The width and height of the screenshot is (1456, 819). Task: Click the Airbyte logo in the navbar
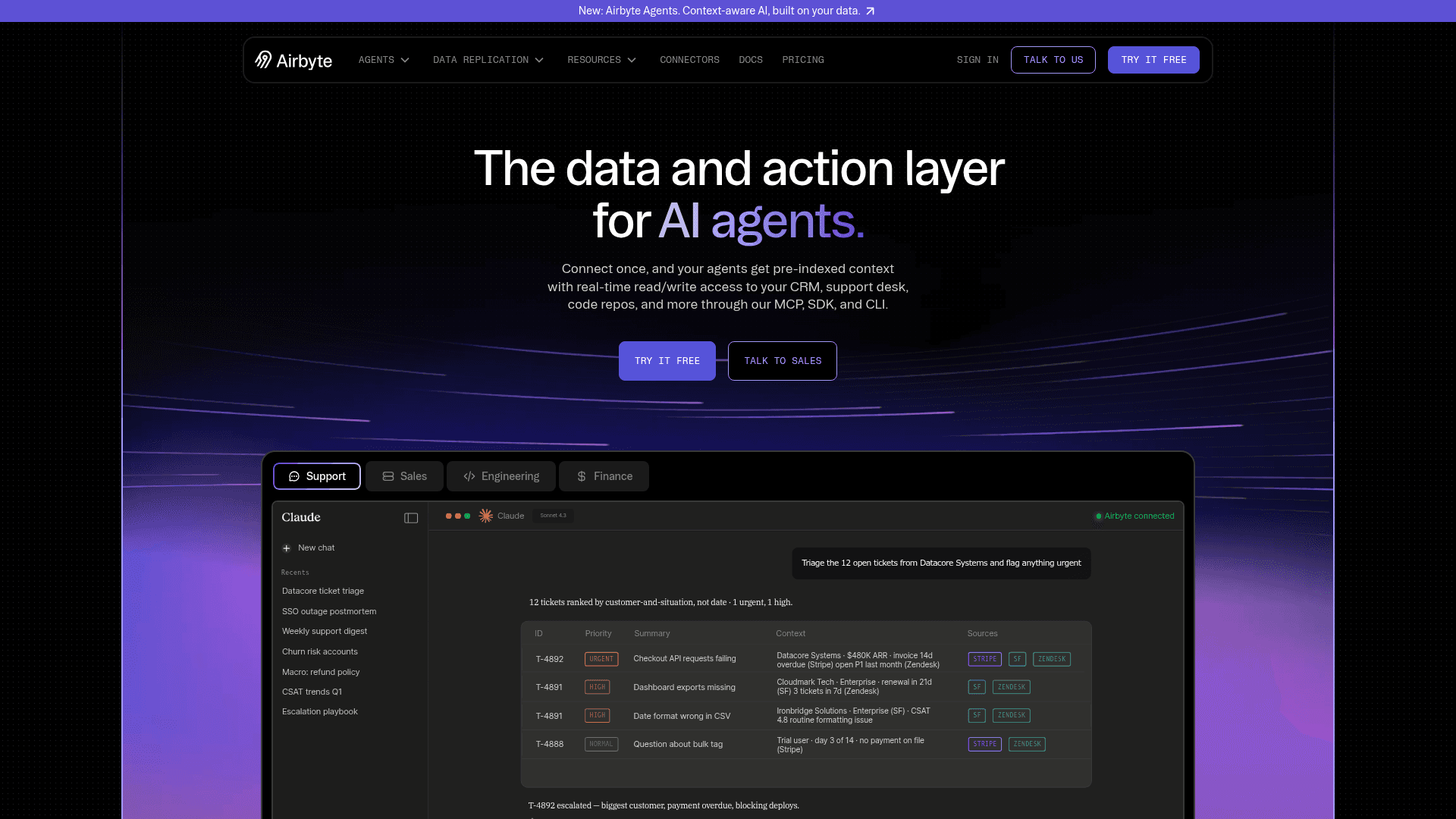[x=293, y=60]
